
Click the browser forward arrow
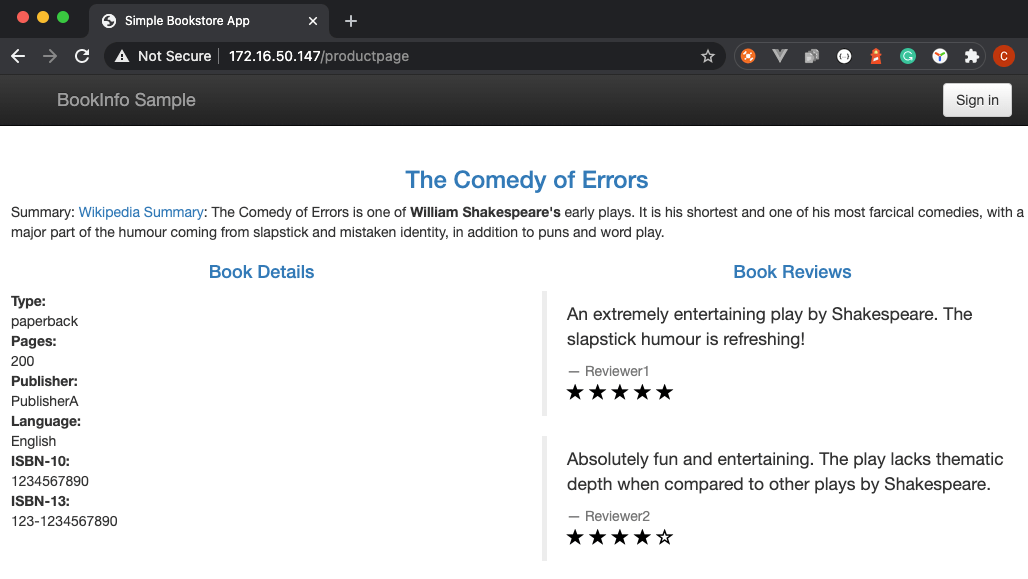coord(50,56)
